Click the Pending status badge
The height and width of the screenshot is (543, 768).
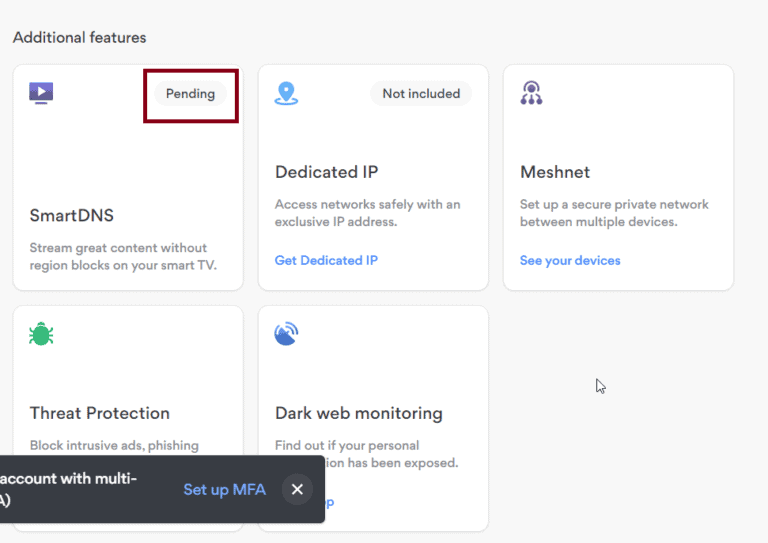click(x=190, y=94)
